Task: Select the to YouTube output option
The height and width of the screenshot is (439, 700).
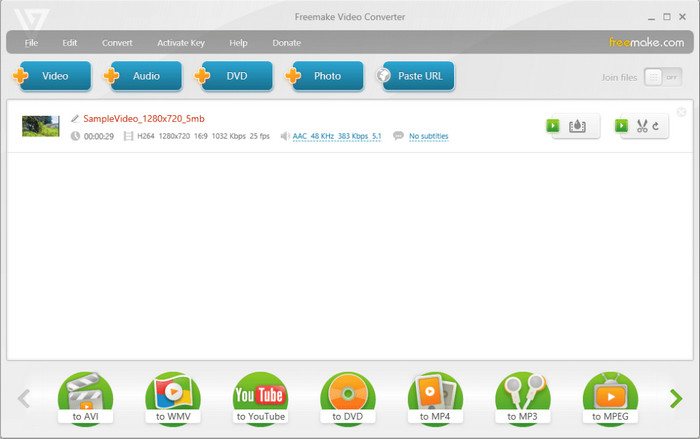Action: click(260, 398)
